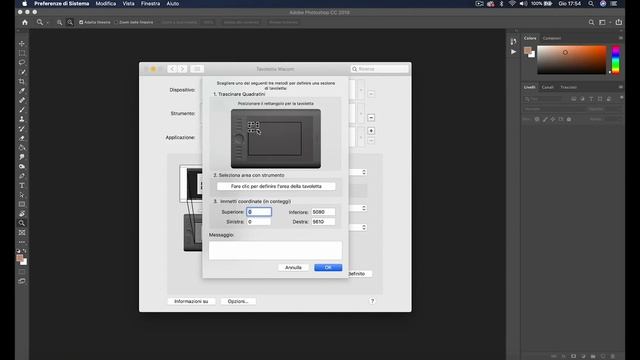Select the Zoom tool in left toolbar

[22, 223]
